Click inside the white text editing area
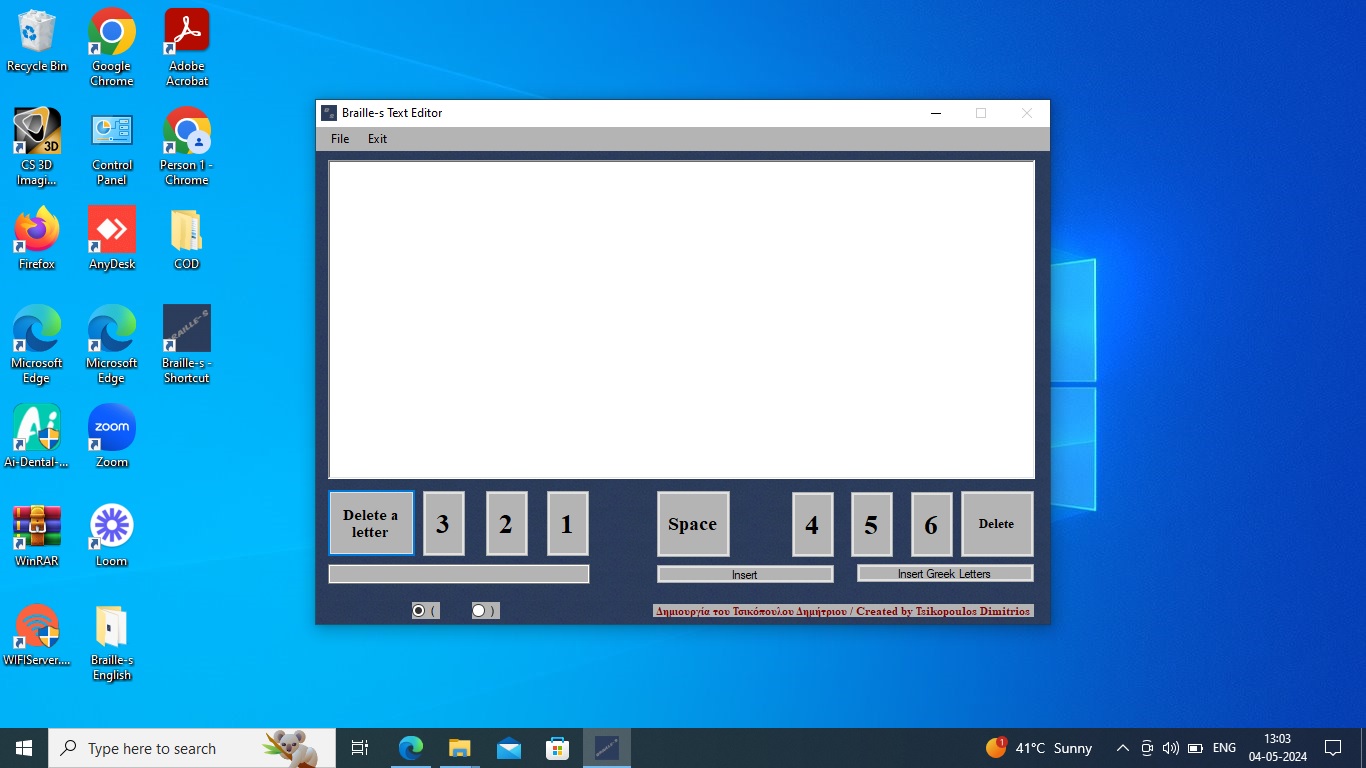Viewport: 1366px width, 768px height. [681, 320]
